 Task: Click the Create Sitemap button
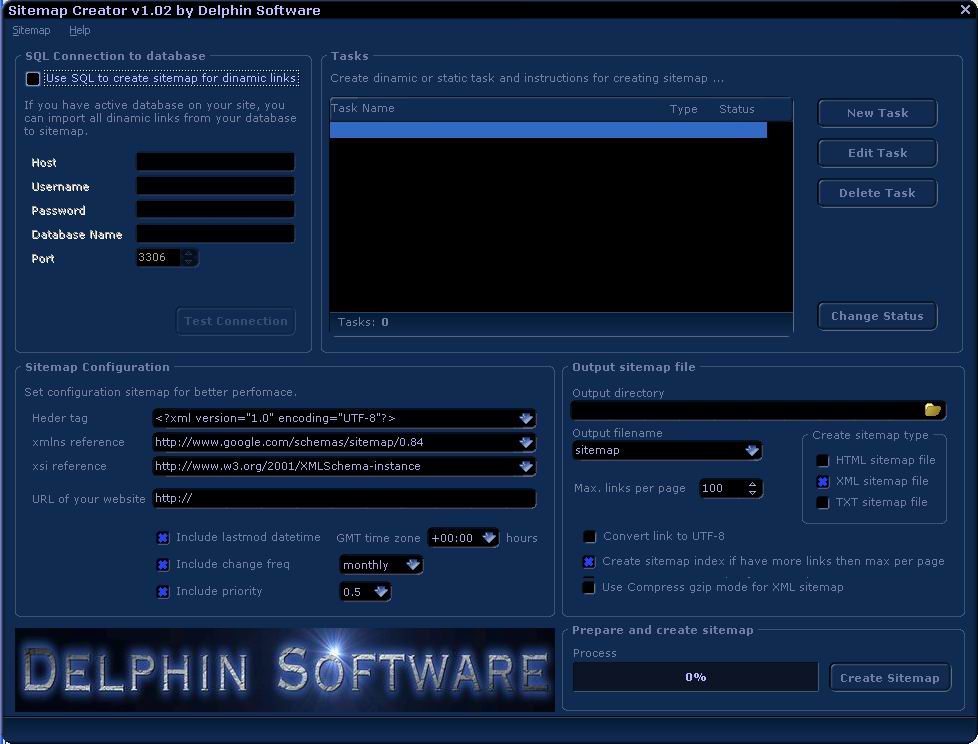[x=889, y=678]
